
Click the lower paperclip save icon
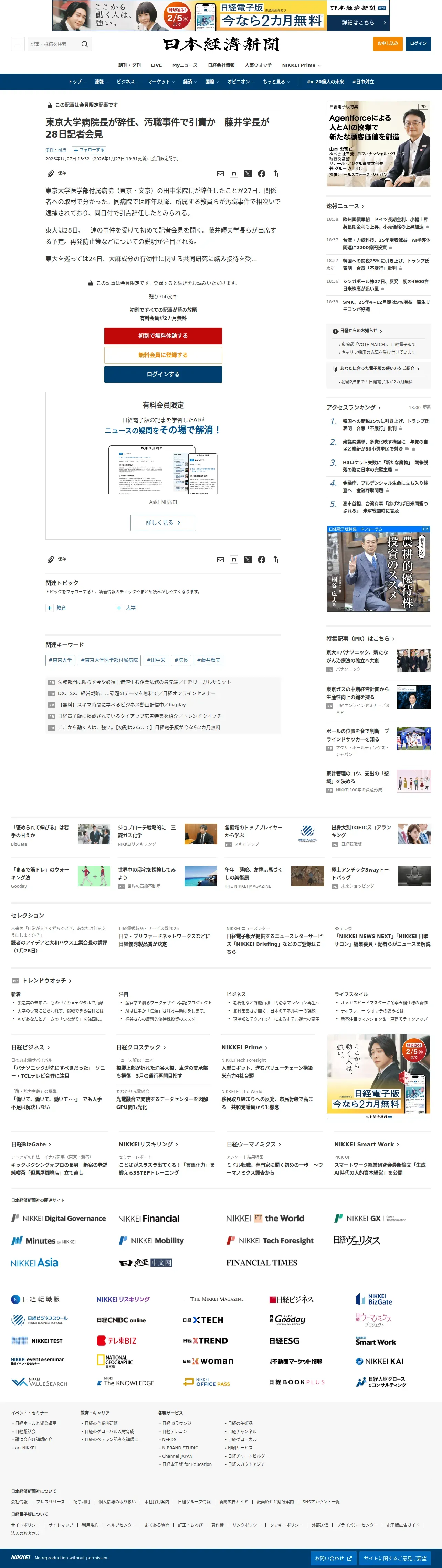coord(51,559)
